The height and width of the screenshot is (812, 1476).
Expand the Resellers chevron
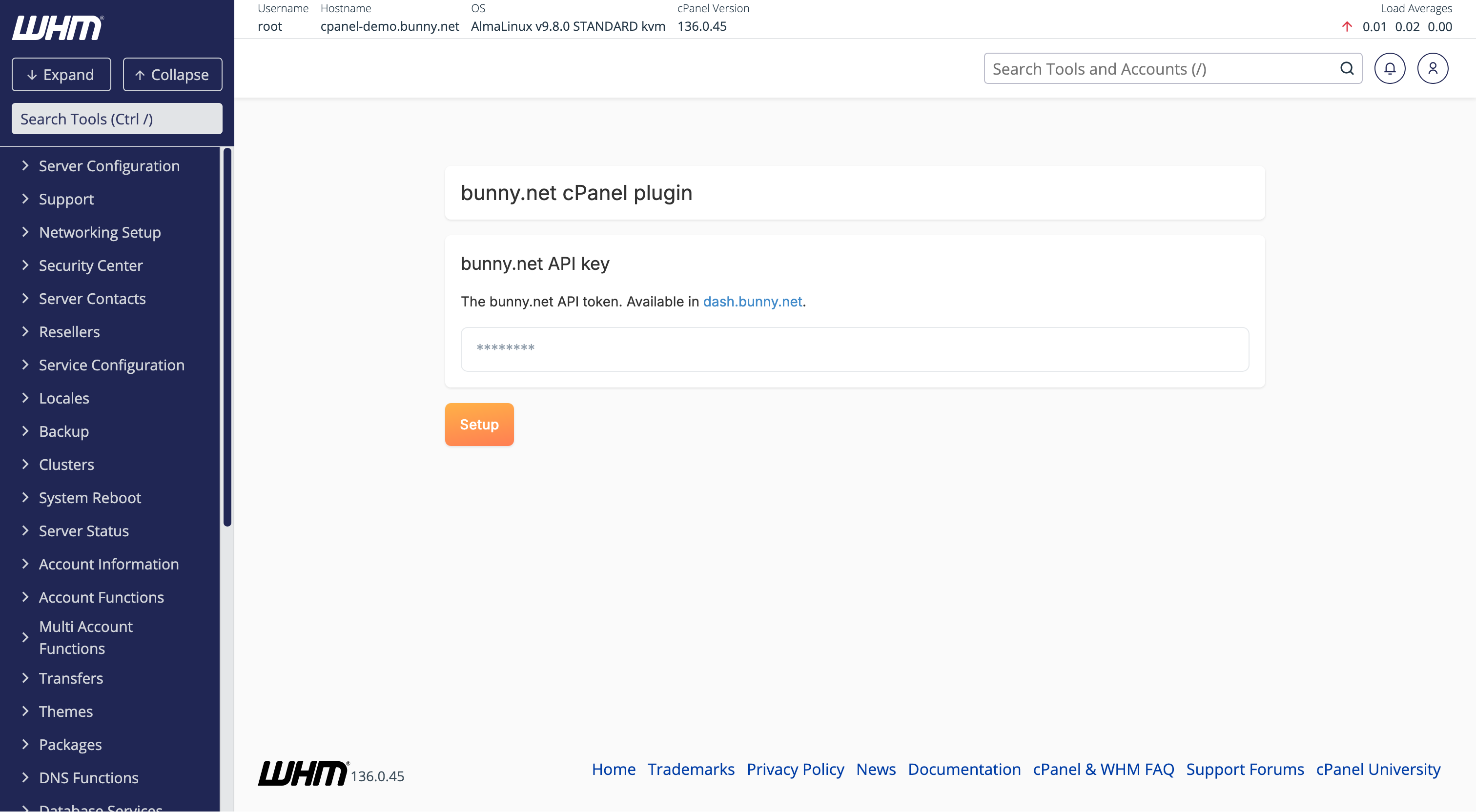[25, 332]
